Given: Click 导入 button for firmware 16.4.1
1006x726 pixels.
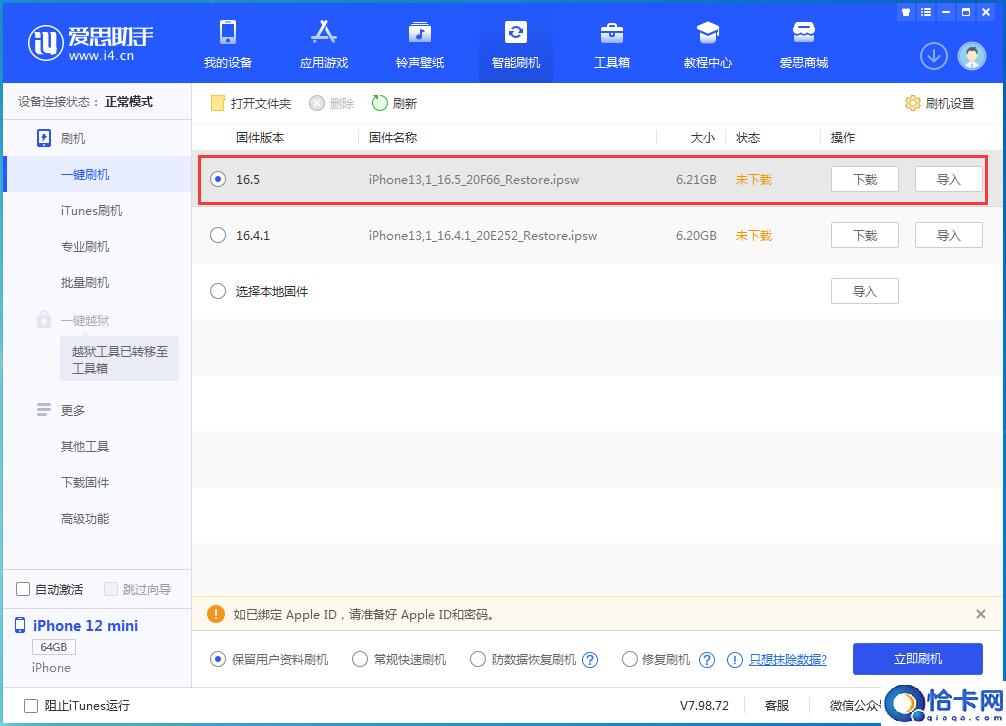Looking at the screenshot, I should click(x=948, y=235).
